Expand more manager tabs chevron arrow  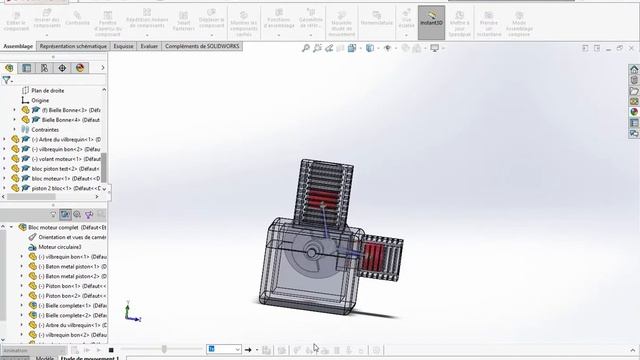pos(102,68)
